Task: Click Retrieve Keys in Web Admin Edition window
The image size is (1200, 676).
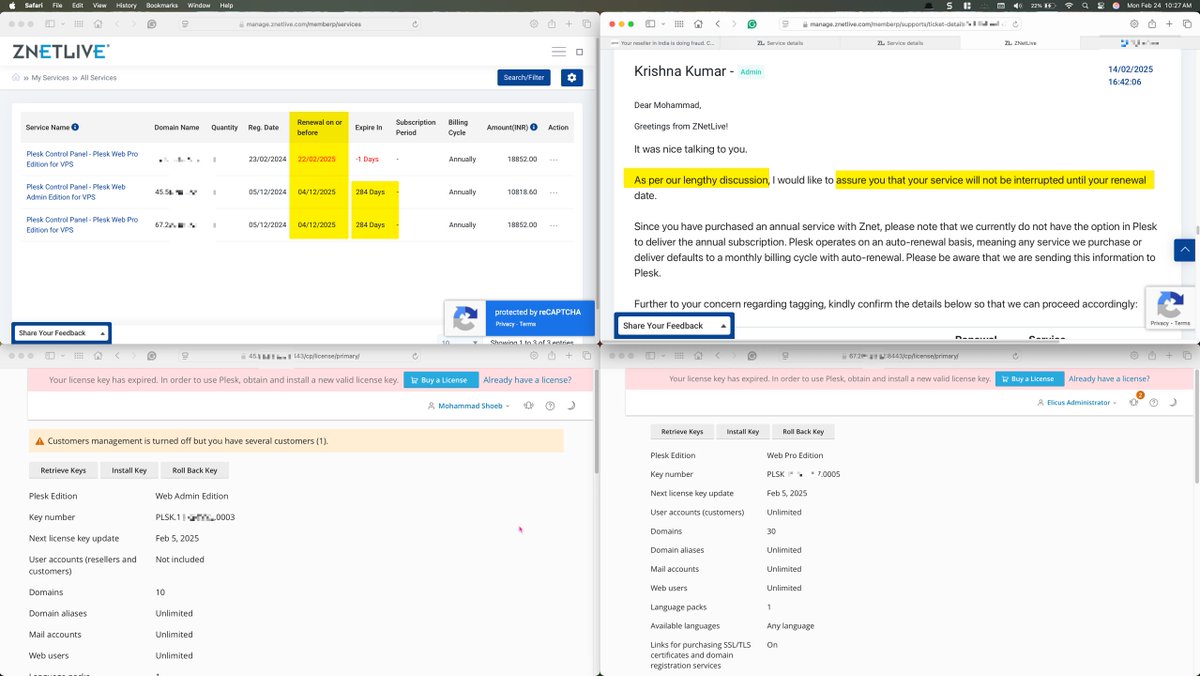Action: [x=63, y=470]
